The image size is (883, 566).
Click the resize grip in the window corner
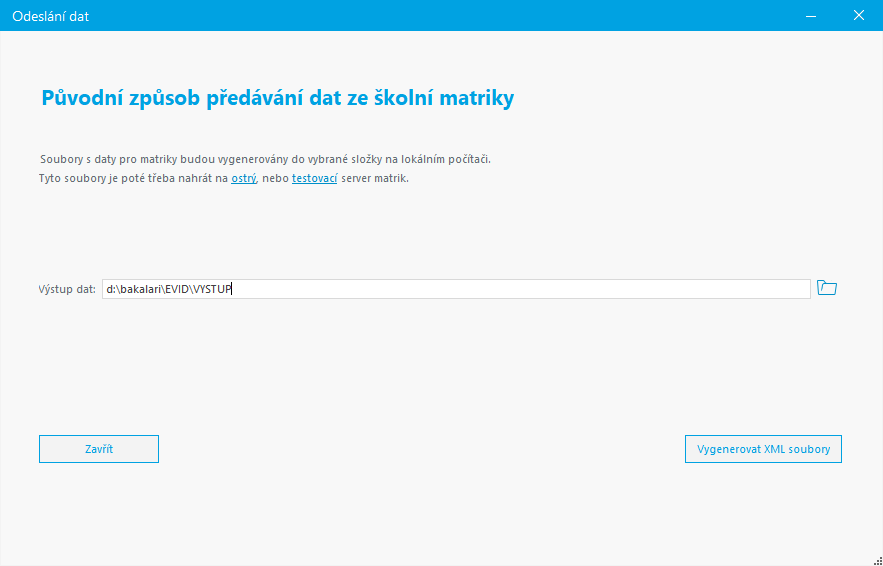click(877, 561)
